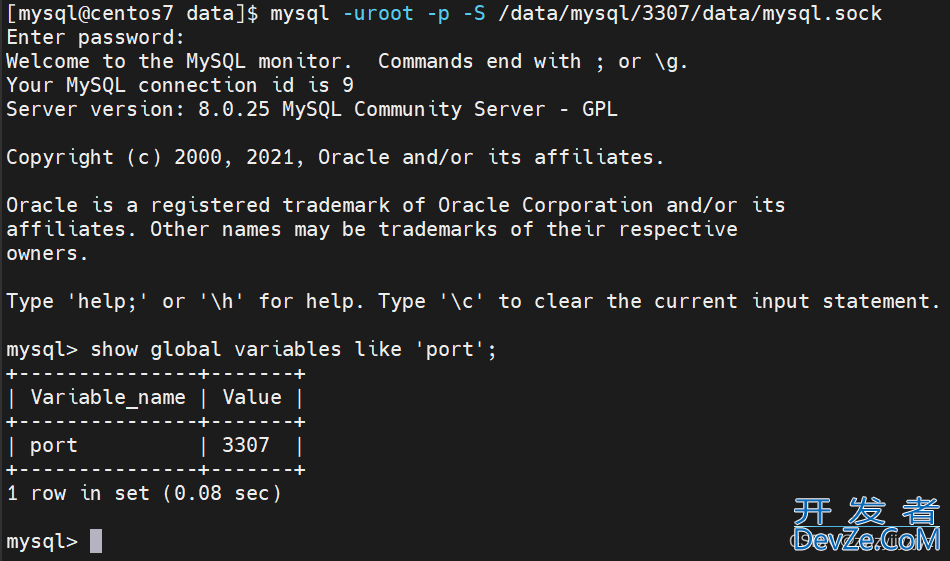The height and width of the screenshot is (561, 950).
Task: Click the 'Enter password:' line
Action: 95,38
